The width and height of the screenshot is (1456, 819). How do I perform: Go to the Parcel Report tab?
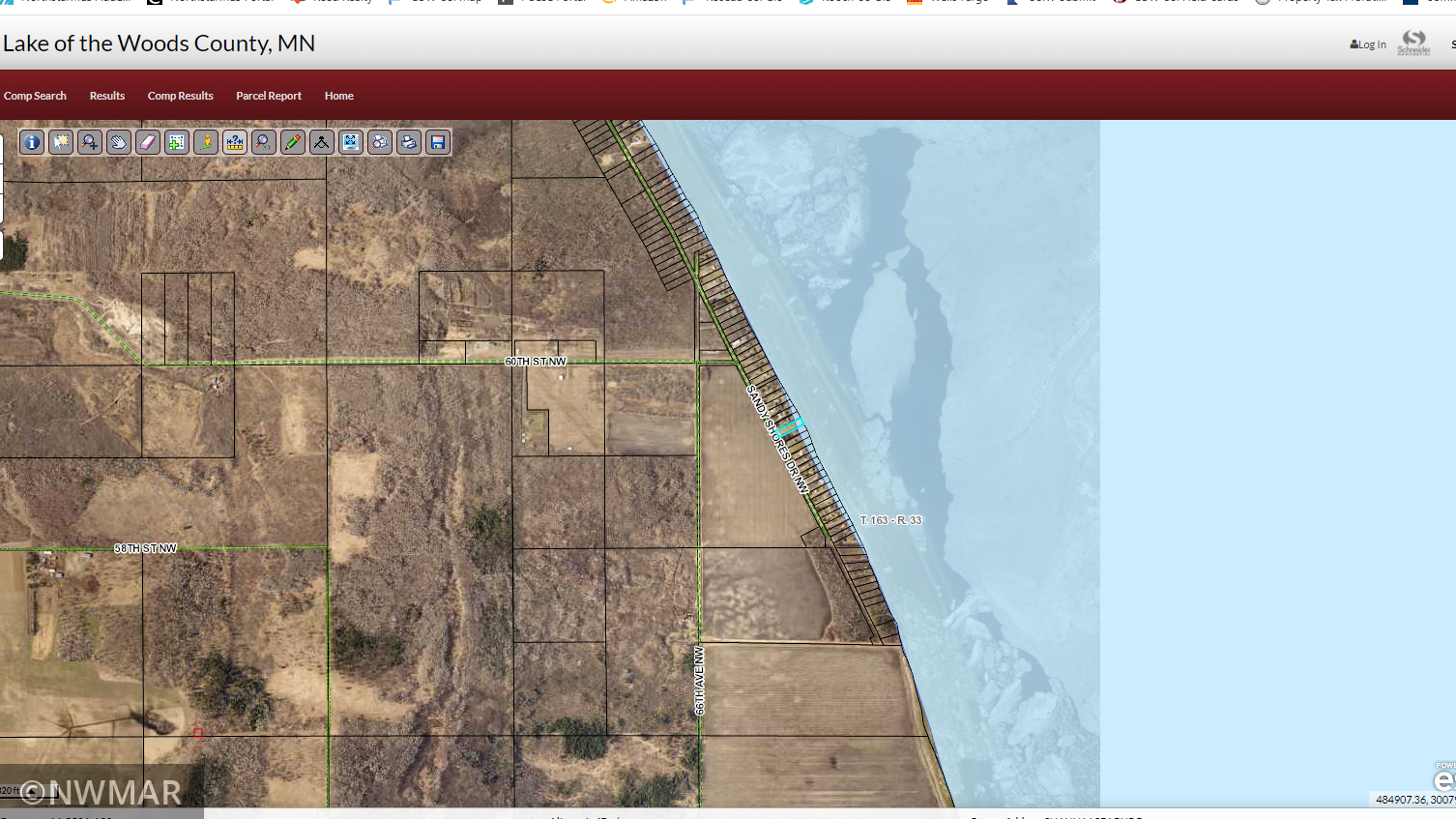tap(269, 96)
